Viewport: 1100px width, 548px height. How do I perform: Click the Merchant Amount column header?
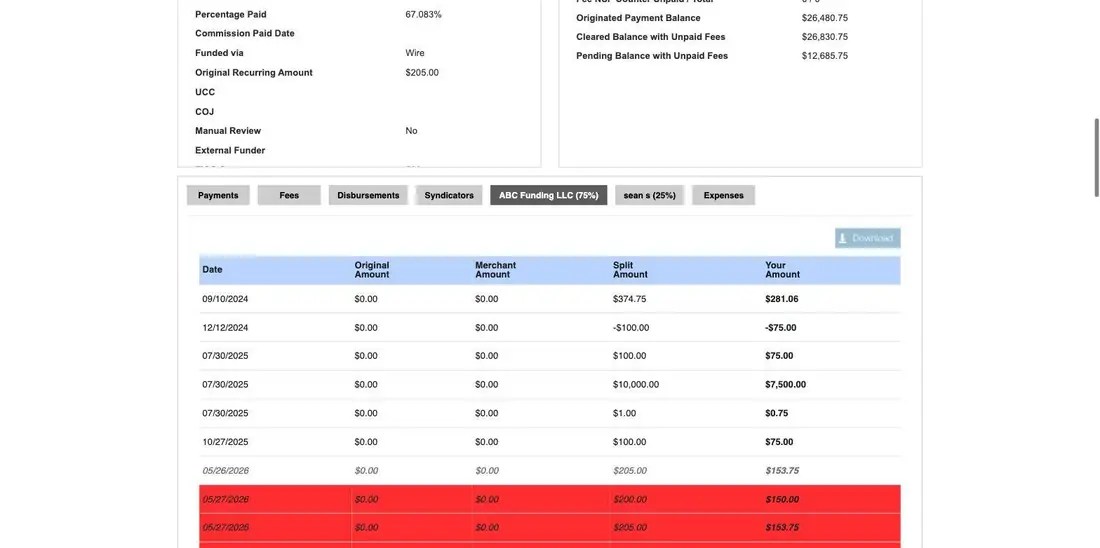click(495, 270)
